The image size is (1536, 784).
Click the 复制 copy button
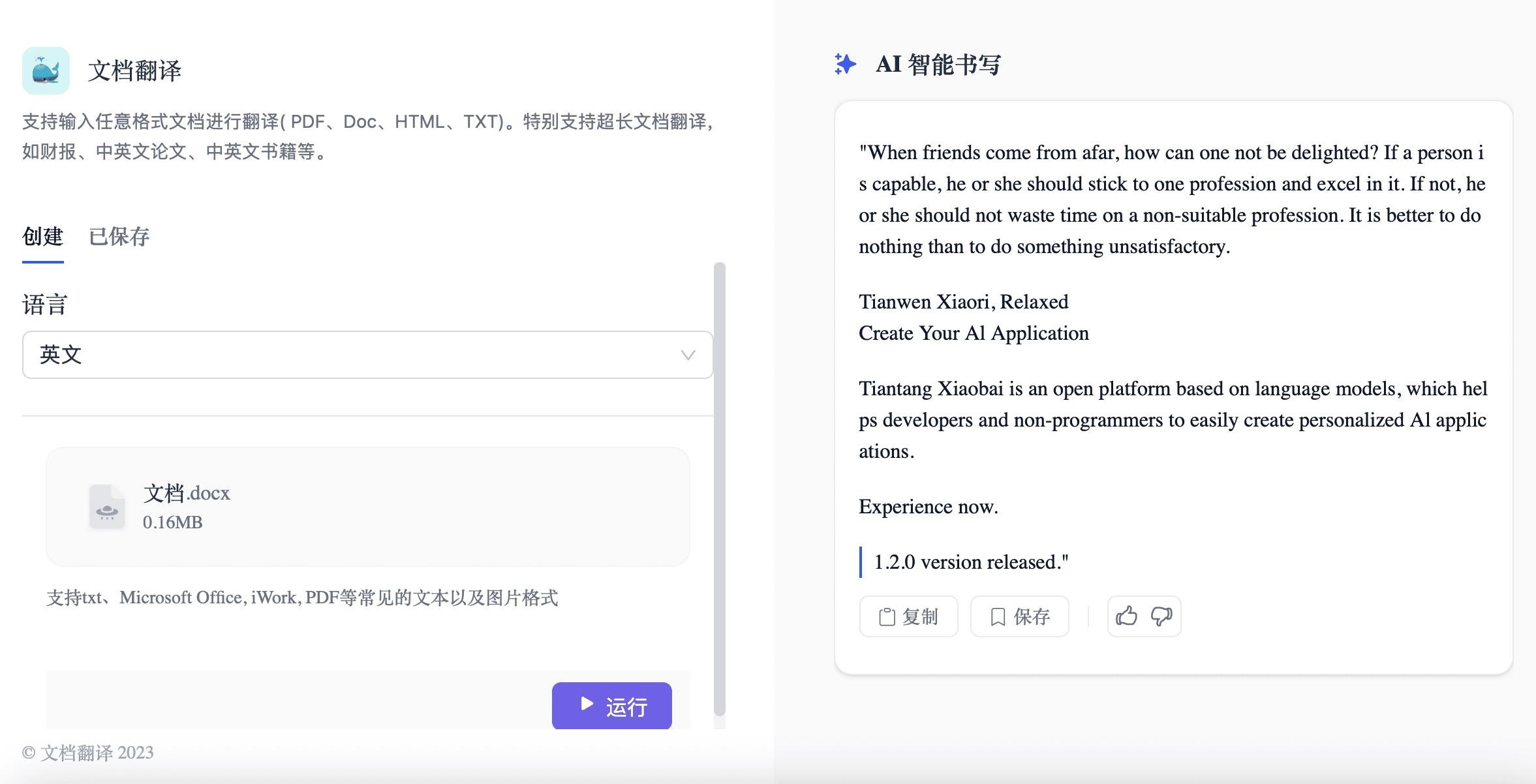tap(908, 616)
